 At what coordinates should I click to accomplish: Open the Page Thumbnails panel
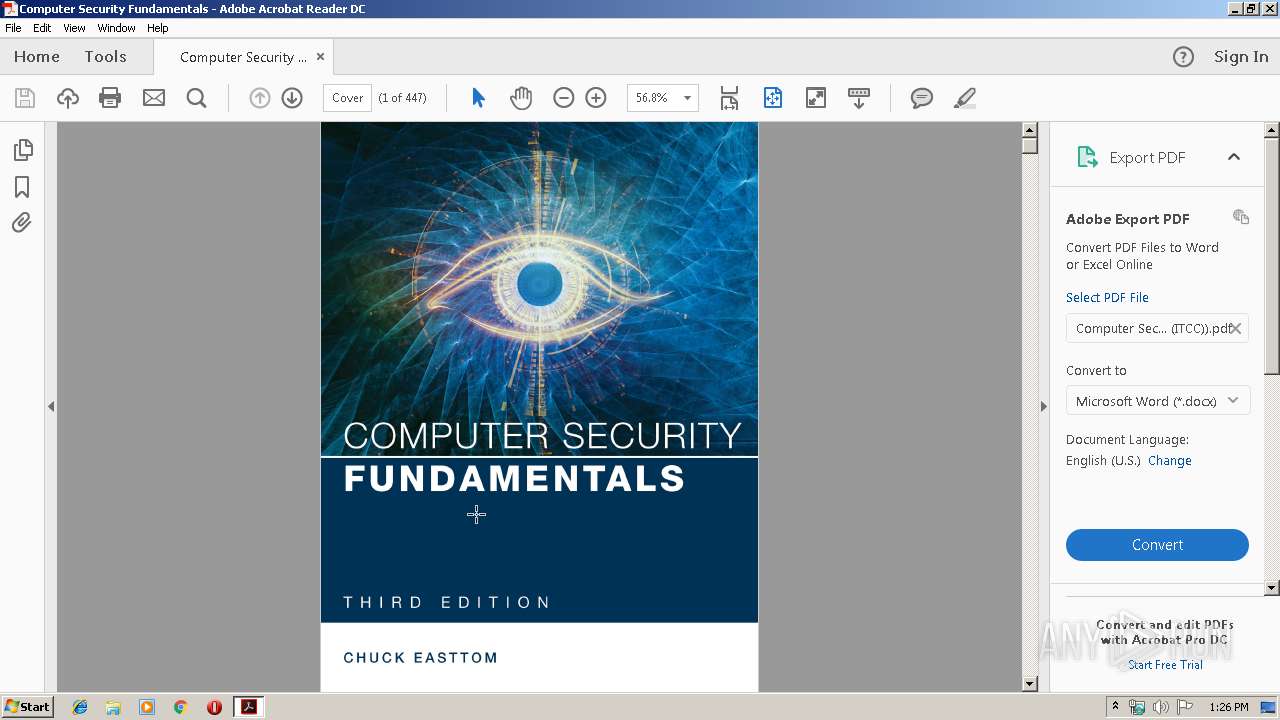(22, 150)
